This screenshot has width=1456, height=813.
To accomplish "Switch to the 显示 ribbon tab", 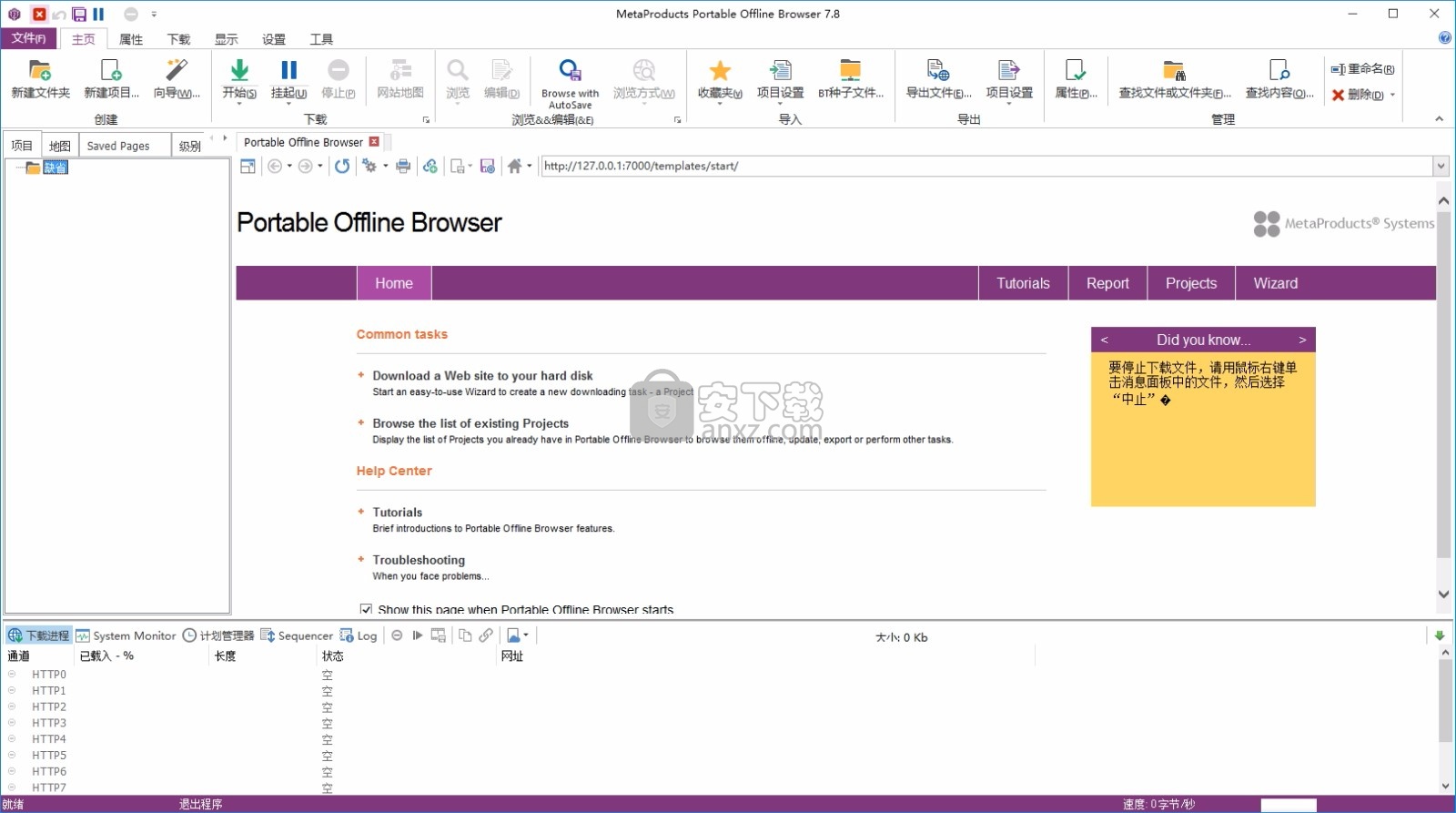I will coord(226,39).
